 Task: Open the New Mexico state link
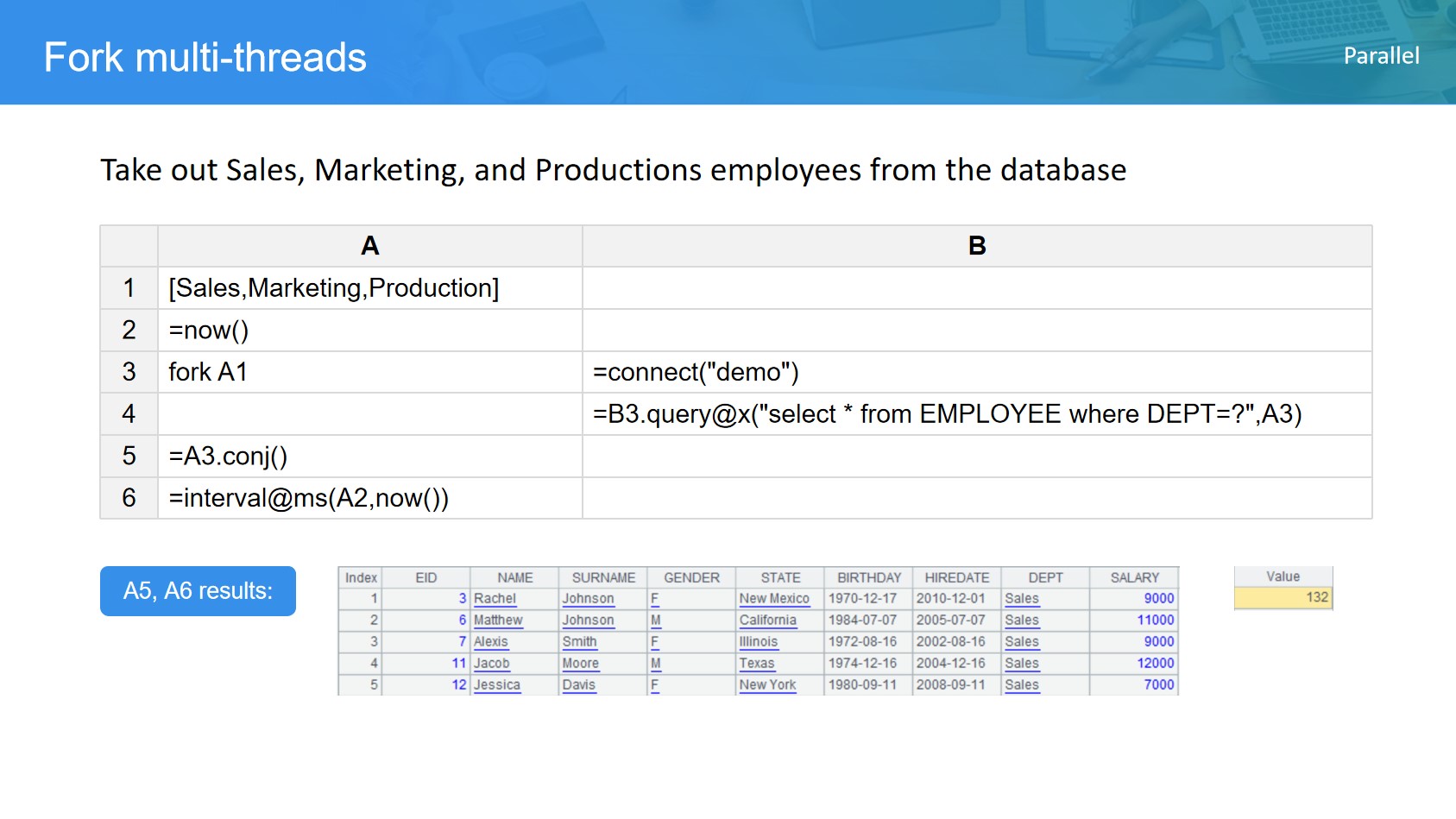pyautogui.click(x=774, y=599)
